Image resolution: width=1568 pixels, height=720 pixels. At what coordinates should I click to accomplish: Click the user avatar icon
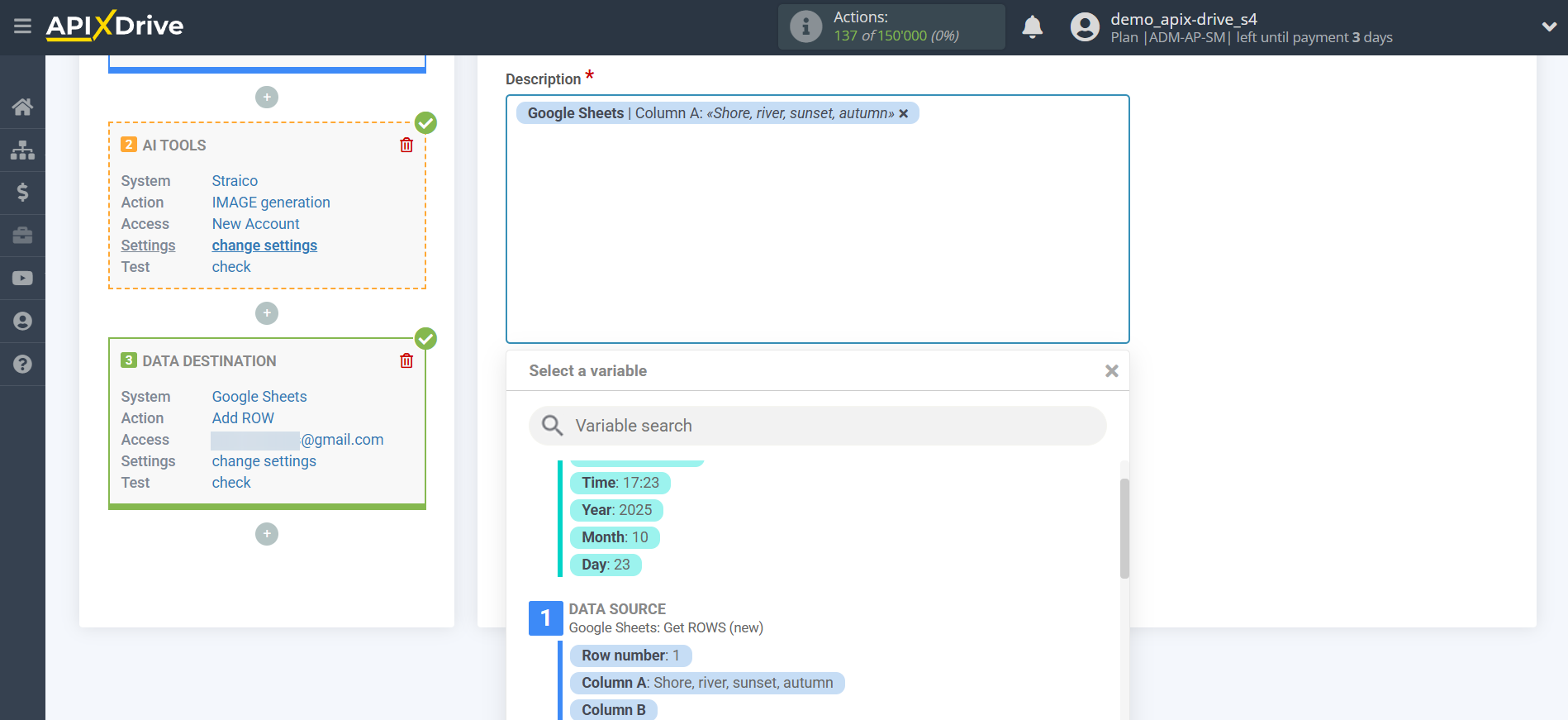(x=1085, y=27)
